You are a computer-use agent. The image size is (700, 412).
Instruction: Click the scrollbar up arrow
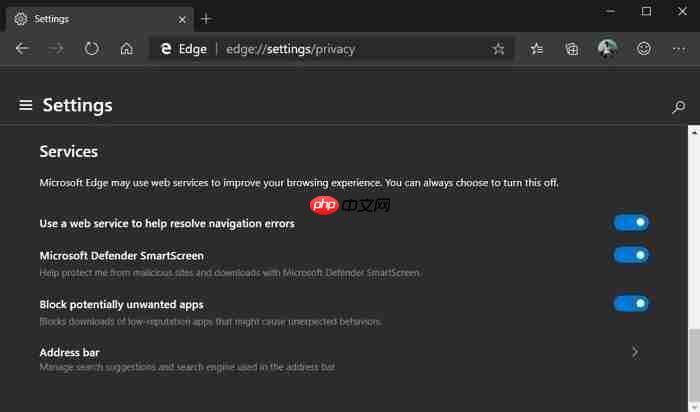694,133
